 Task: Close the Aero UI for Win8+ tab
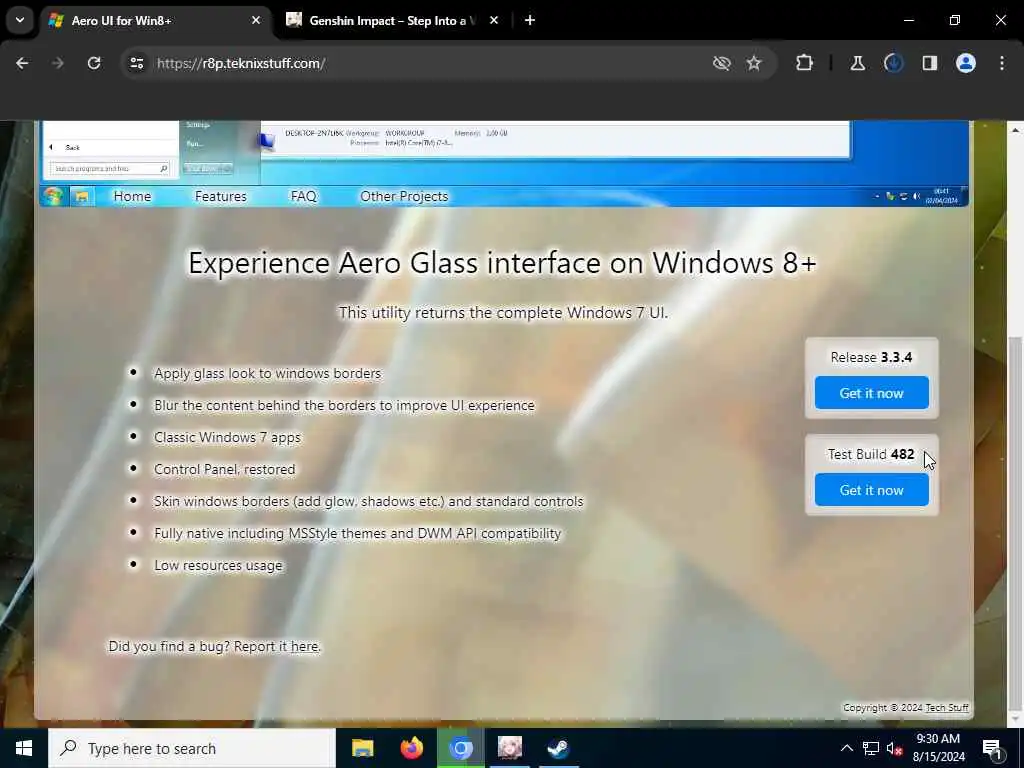256,21
